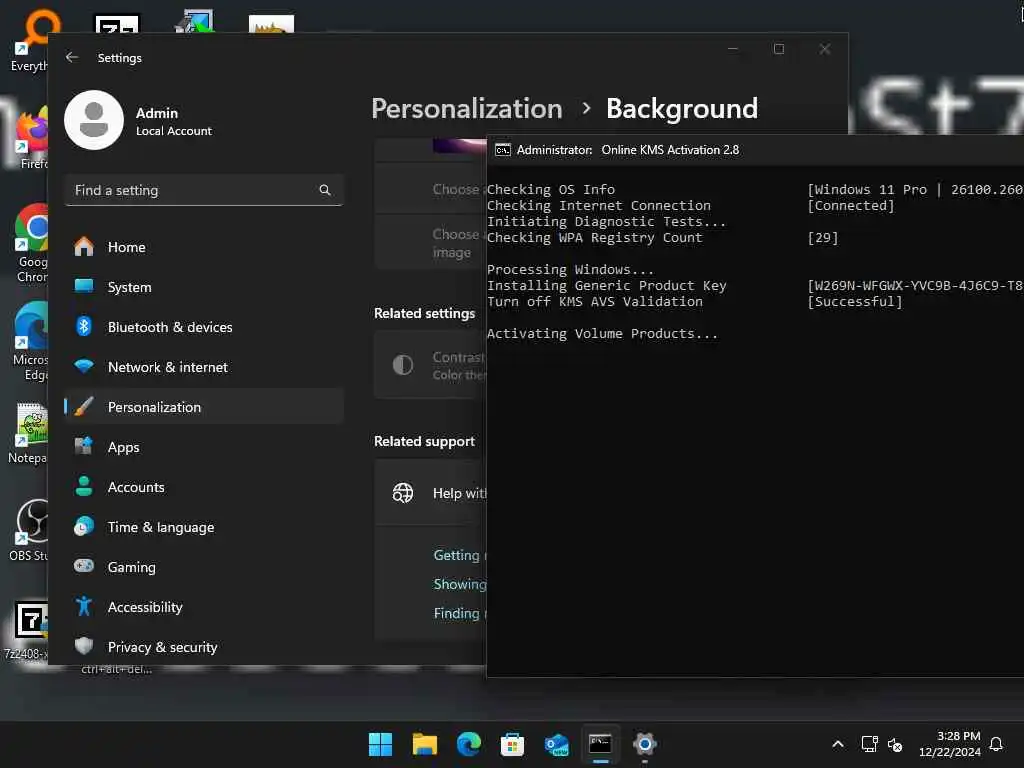Click the cmd icon in KMS Activation title bar
This screenshot has height=768, width=1024.
(502, 150)
